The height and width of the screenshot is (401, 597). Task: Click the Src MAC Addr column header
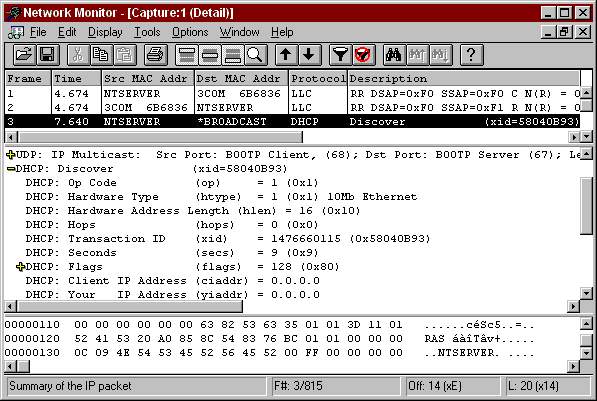148,78
